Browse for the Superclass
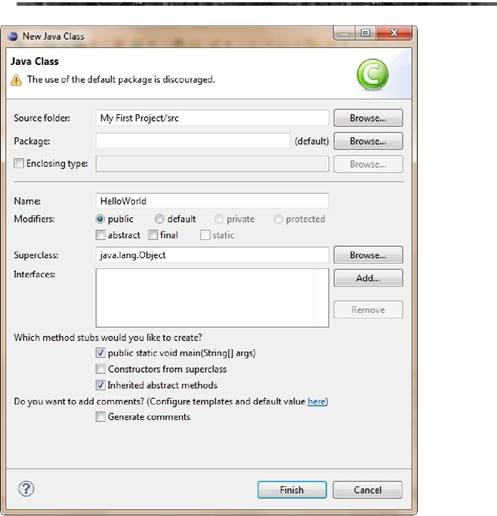This screenshot has width=497, height=516. point(368,255)
